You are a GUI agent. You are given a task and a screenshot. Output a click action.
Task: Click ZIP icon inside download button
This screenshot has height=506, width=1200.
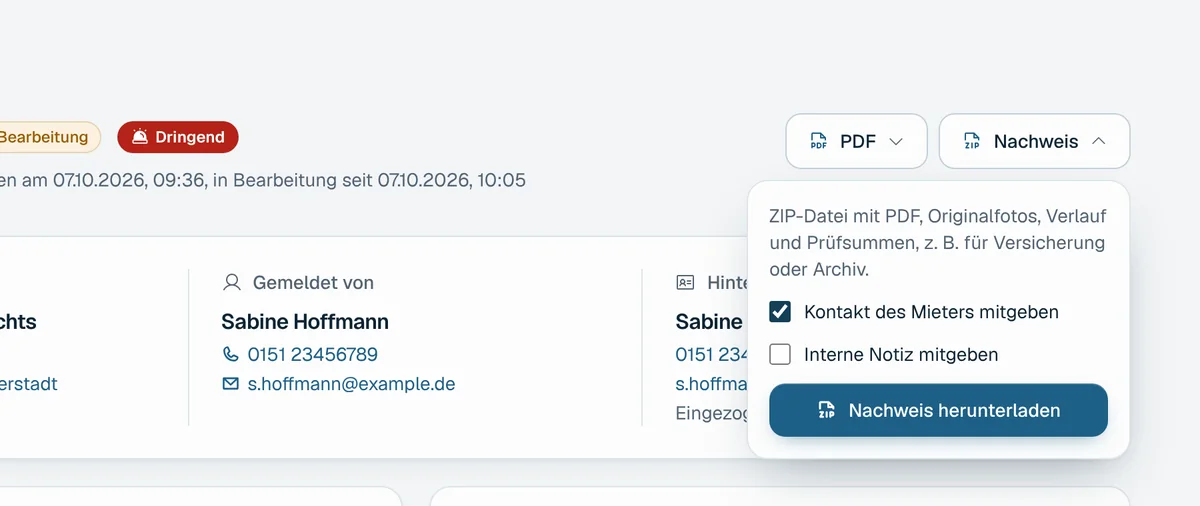[826, 410]
